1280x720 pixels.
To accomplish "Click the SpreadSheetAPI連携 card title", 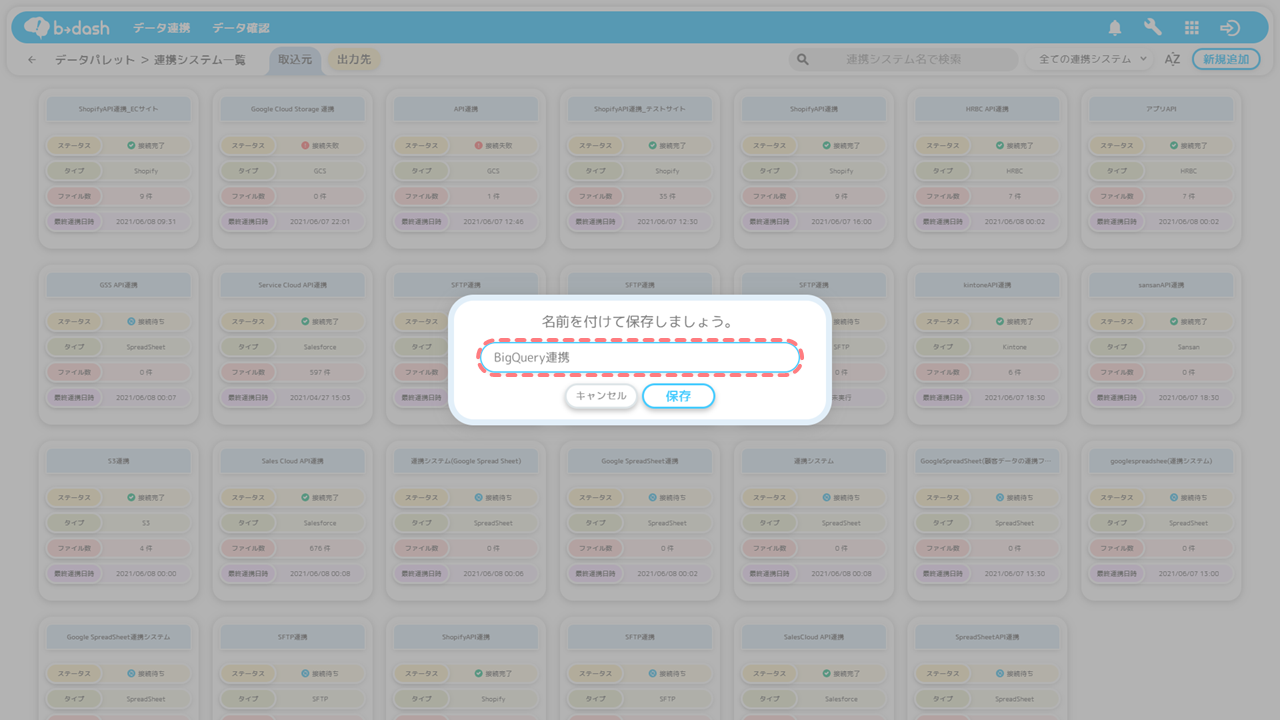I will 988,637.
